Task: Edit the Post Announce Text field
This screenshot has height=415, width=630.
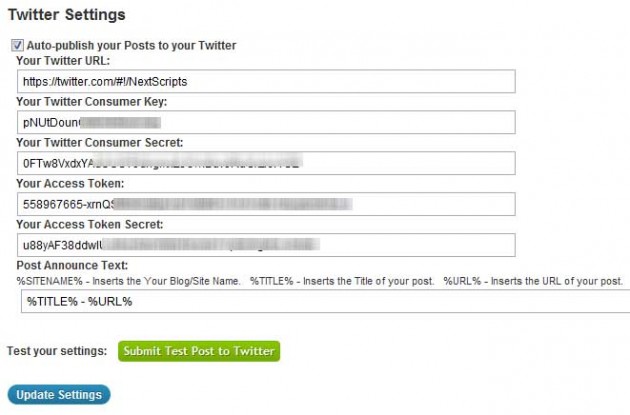Action: [325, 301]
